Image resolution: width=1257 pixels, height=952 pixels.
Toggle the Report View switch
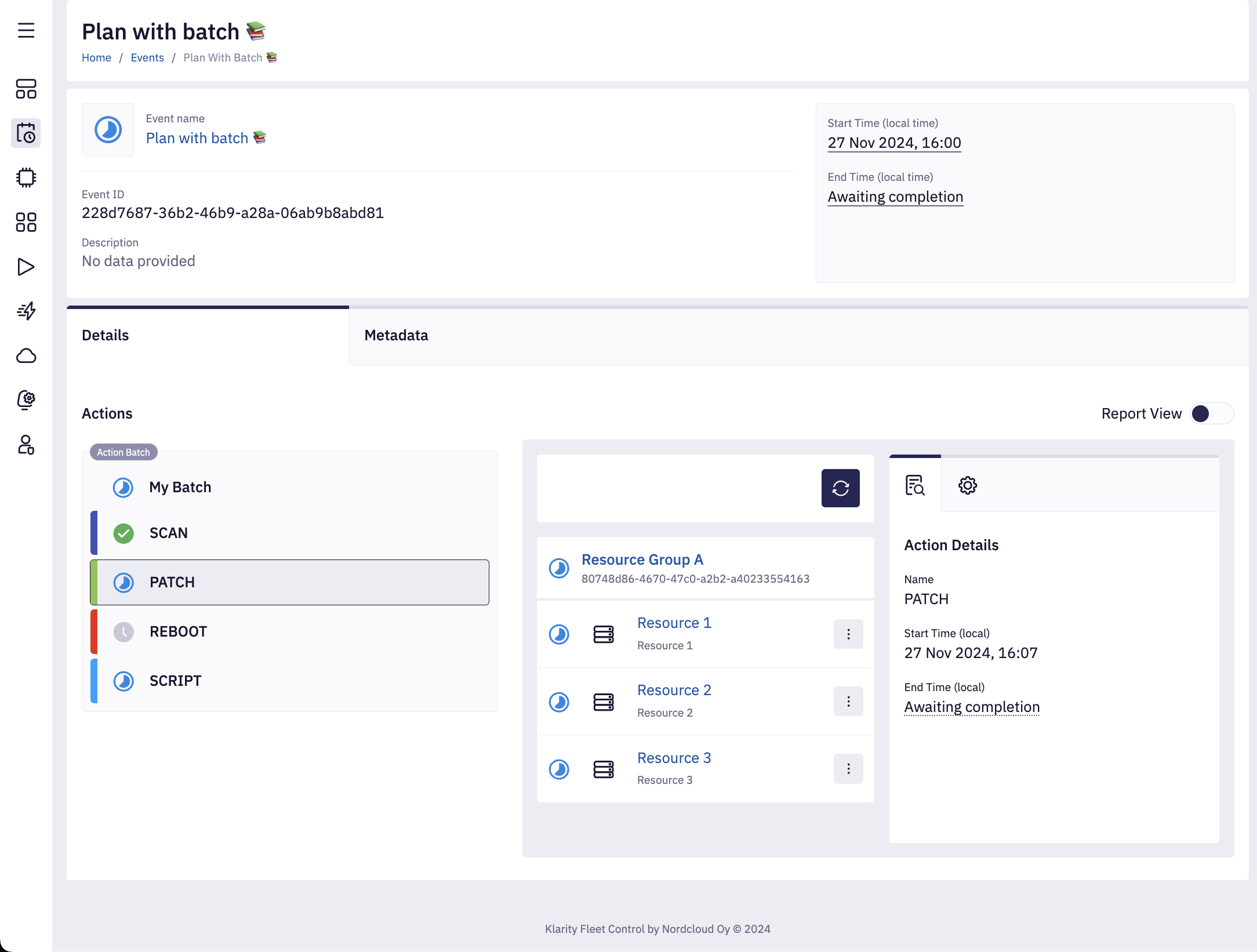pos(1212,413)
